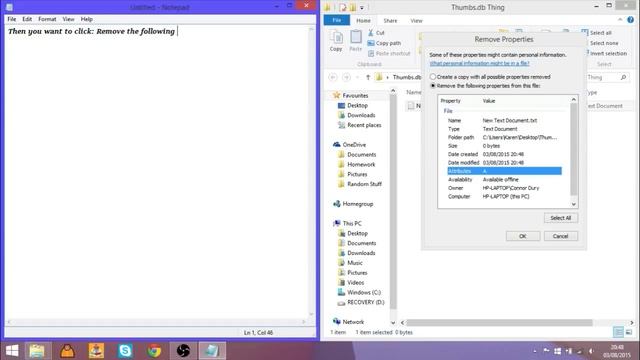The height and width of the screenshot is (360, 640).
Task: Select the highlighted Attributes property row
Action: [504, 171]
